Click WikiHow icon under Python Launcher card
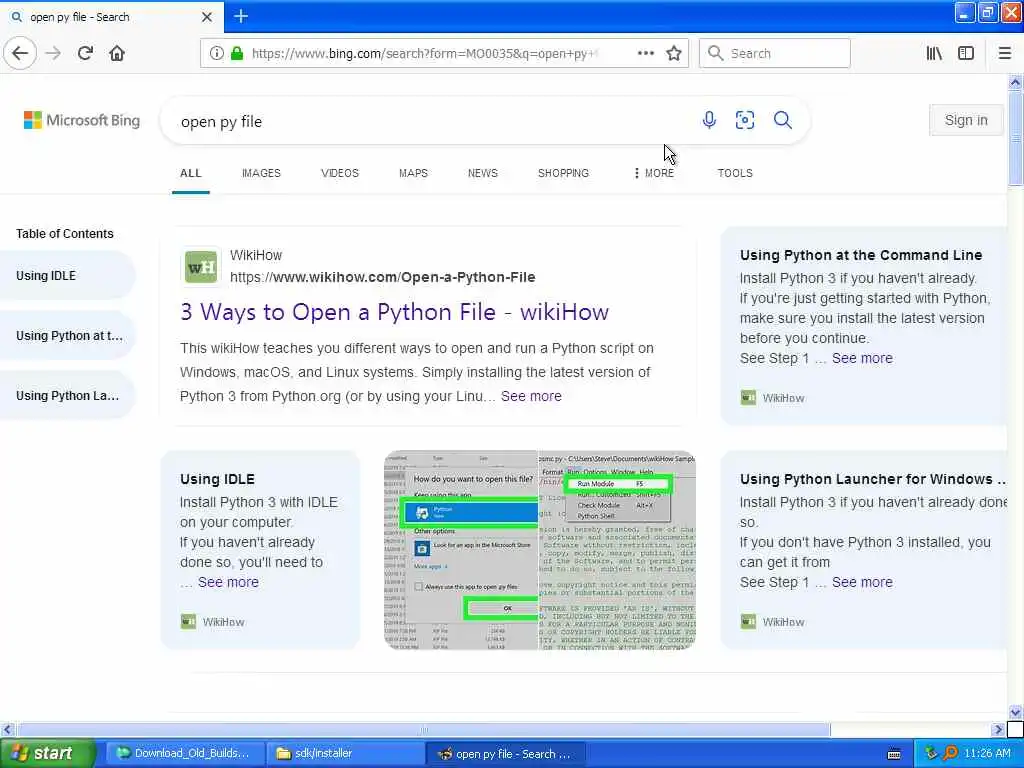The height and width of the screenshot is (768, 1024). (748, 622)
